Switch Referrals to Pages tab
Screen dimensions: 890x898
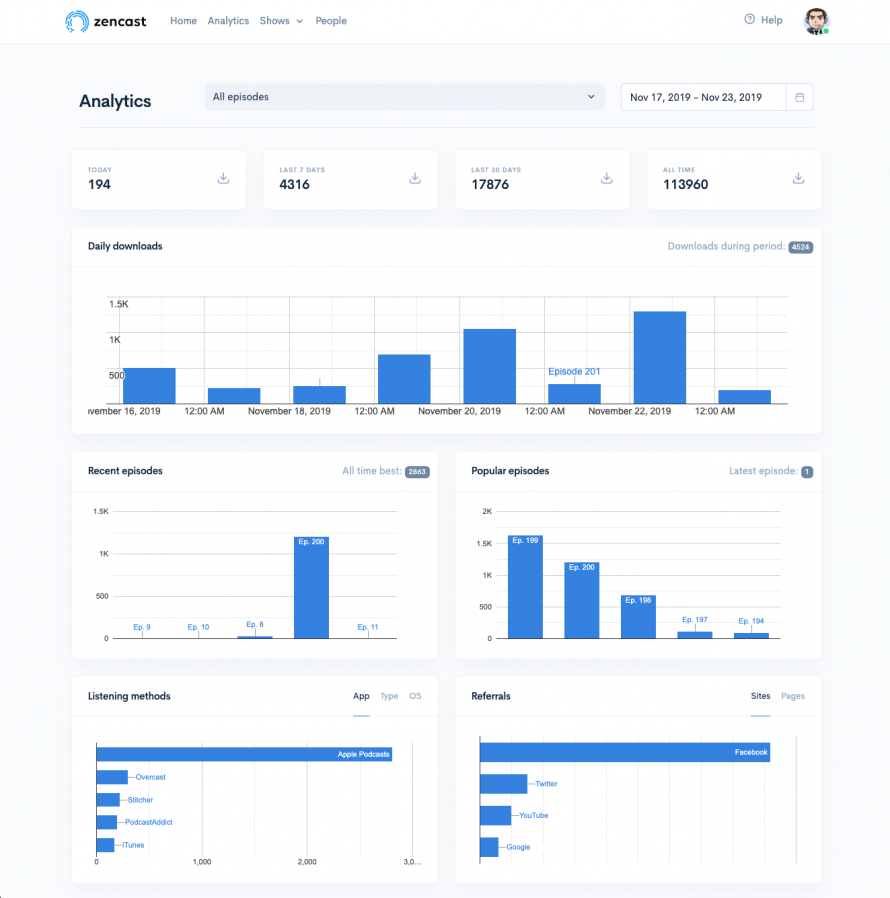[x=793, y=696]
